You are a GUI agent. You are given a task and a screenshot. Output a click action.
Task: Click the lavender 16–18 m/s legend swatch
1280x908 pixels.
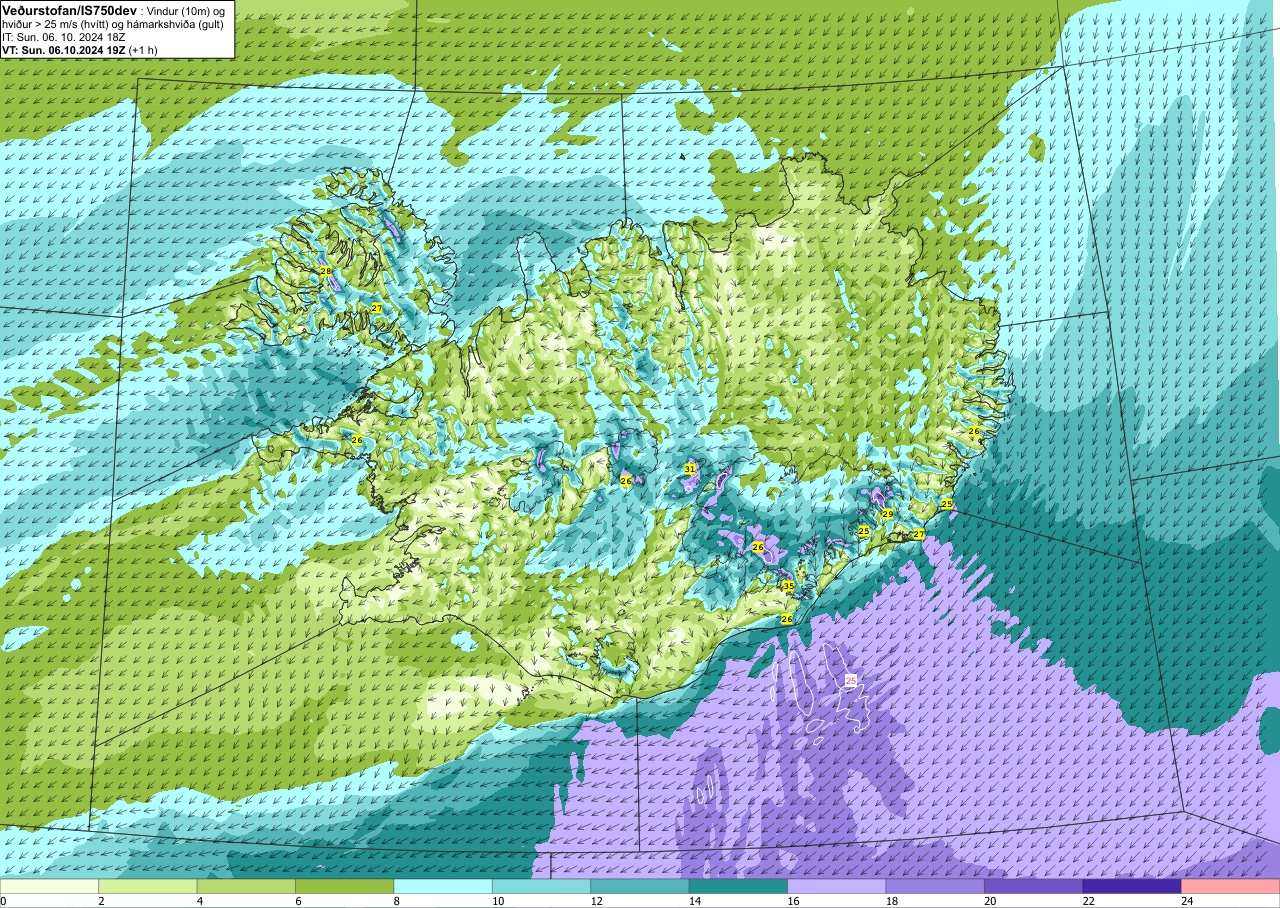point(837,886)
